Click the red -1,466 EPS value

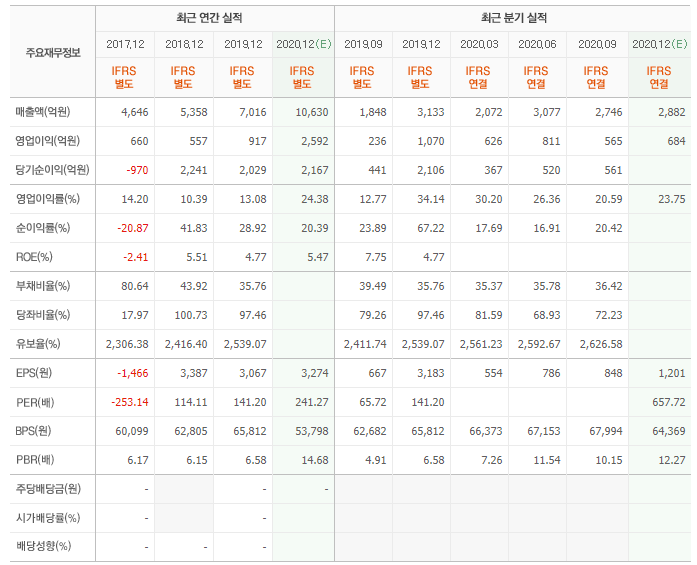[x=132, y=373]
